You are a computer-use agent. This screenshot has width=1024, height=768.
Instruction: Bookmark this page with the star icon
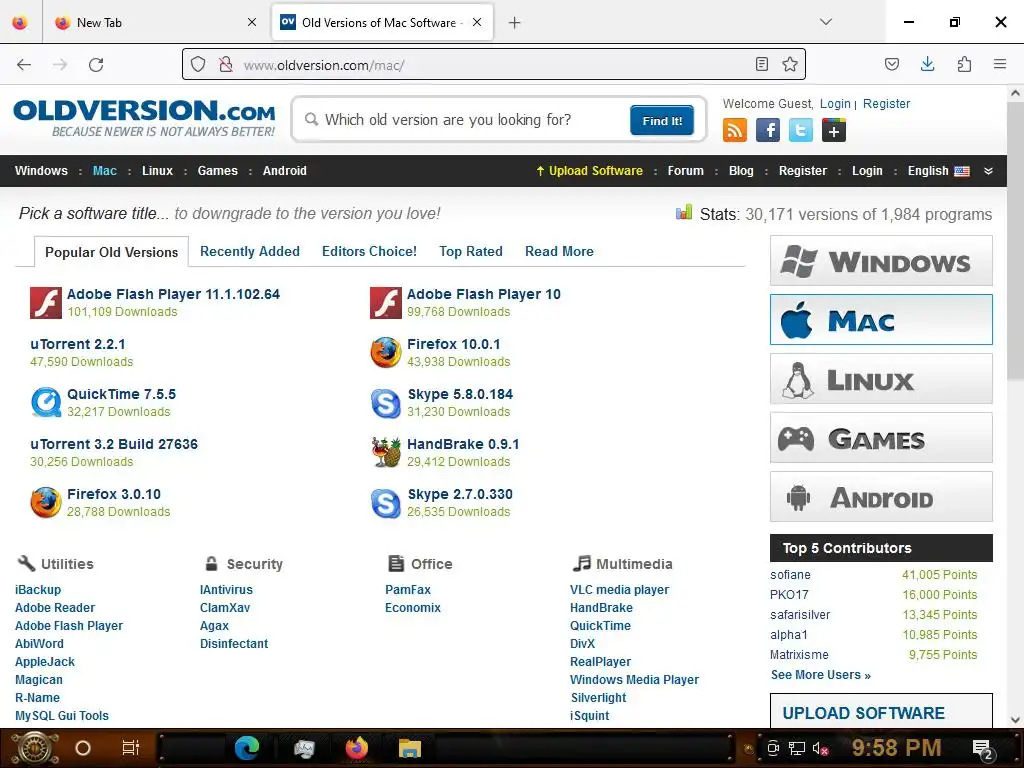click(790, 64)
